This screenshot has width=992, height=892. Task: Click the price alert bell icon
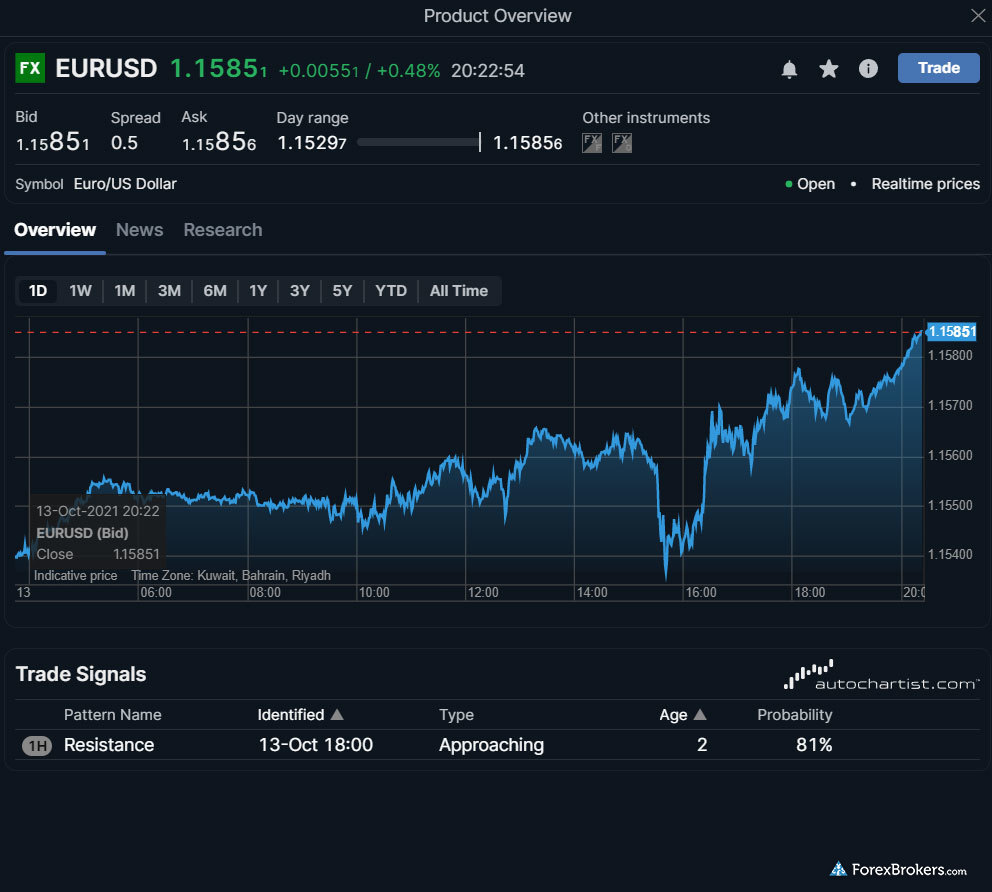point(789,69)
